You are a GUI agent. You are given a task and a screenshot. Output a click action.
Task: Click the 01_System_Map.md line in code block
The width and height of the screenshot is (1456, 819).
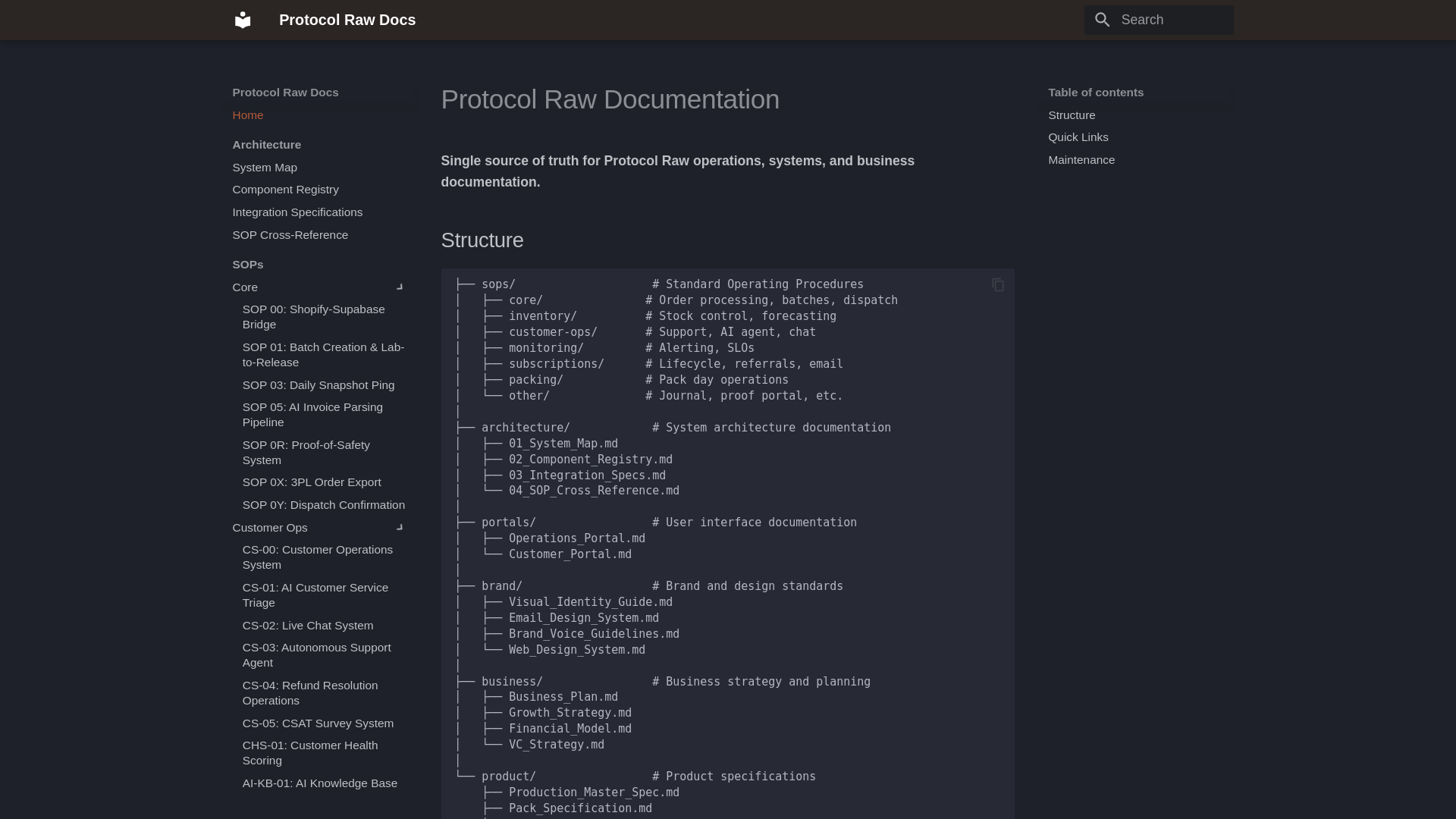[x=563, y=444]
